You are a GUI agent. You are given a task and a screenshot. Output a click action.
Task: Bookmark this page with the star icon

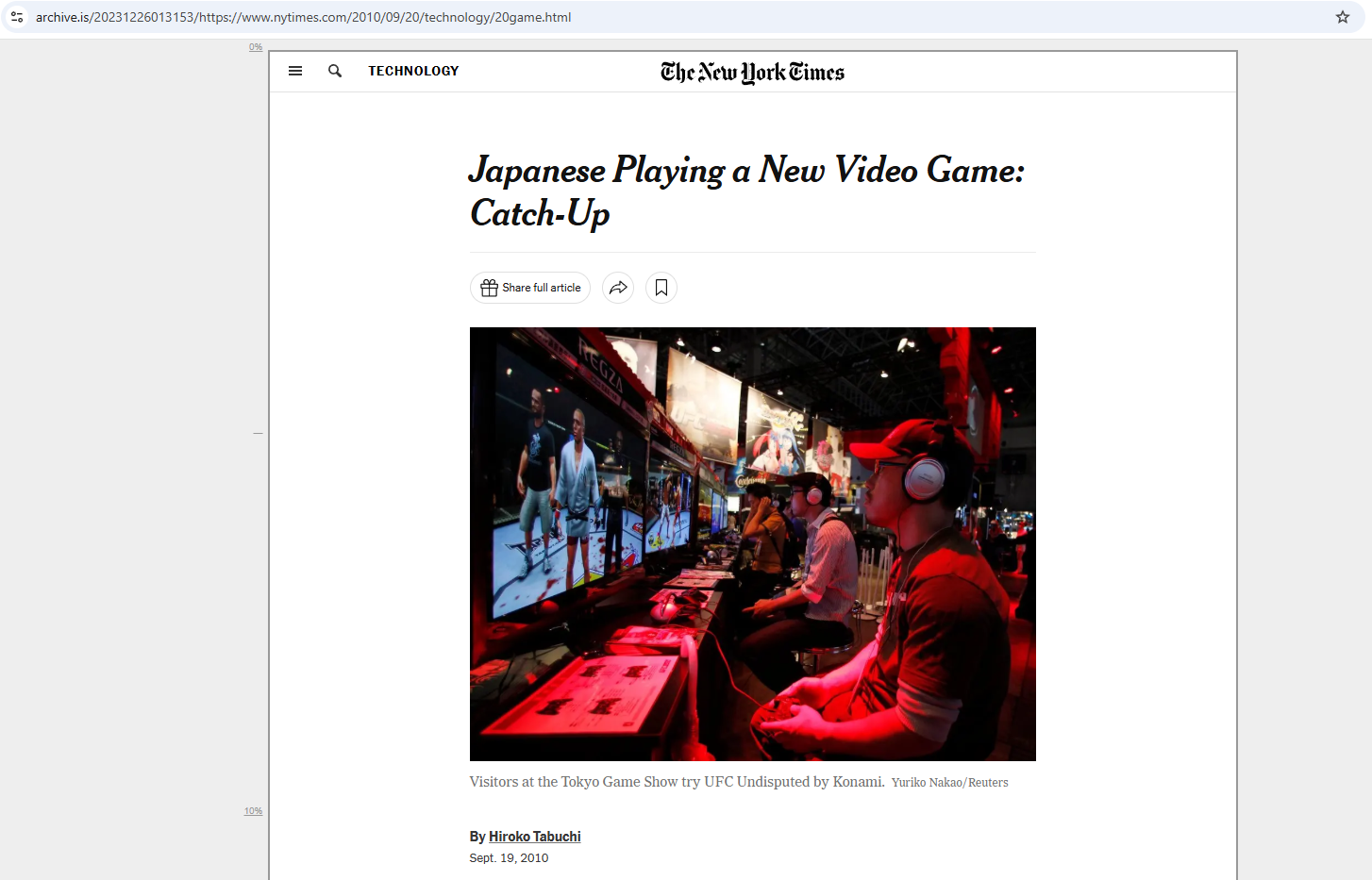click(x=1343, y=17)
